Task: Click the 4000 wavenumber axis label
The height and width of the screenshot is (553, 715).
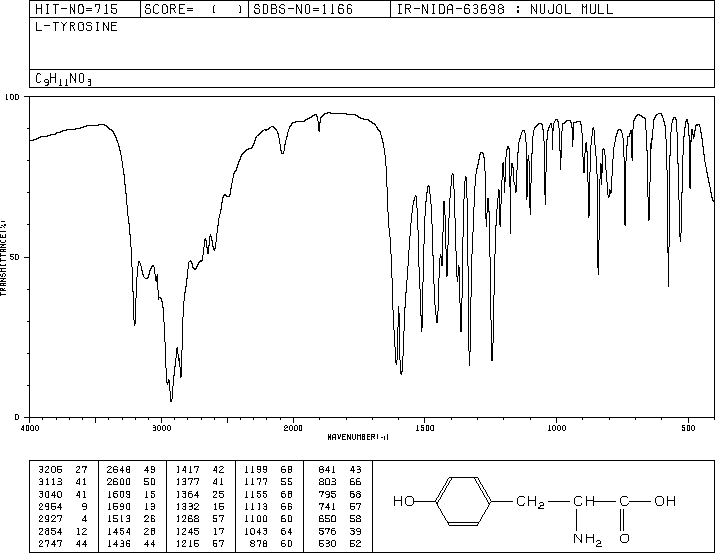Action: pyautogui.click(x=30, y=428)
